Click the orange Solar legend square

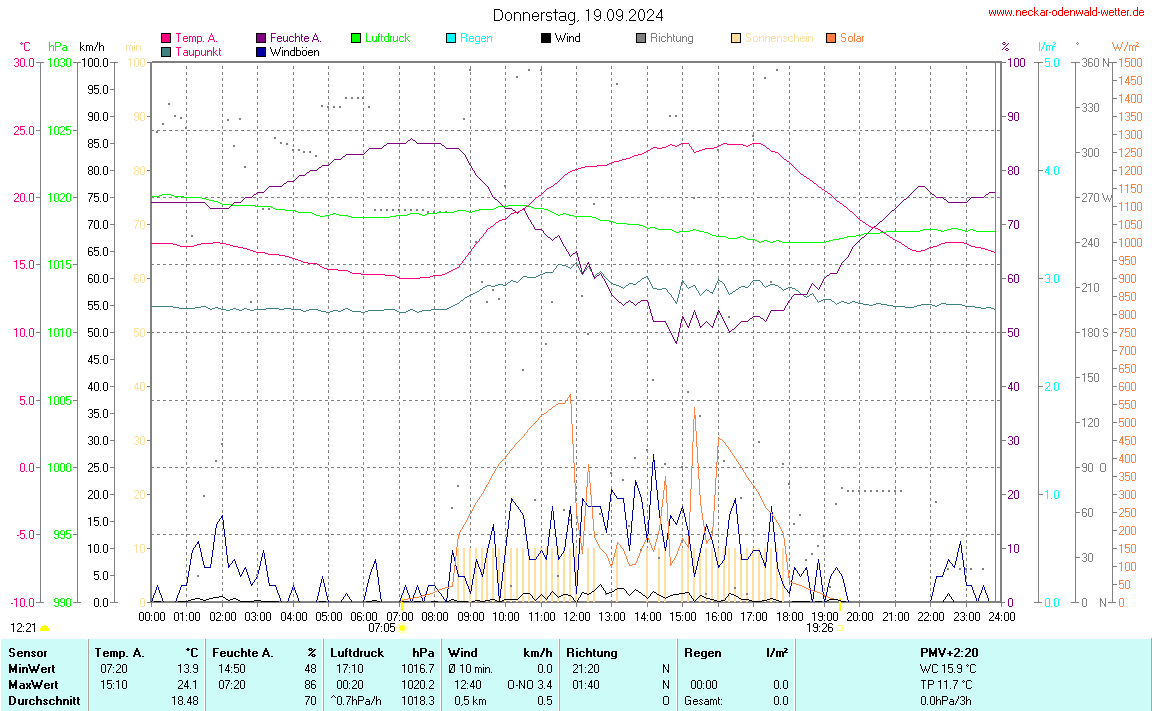click(831, 38)
